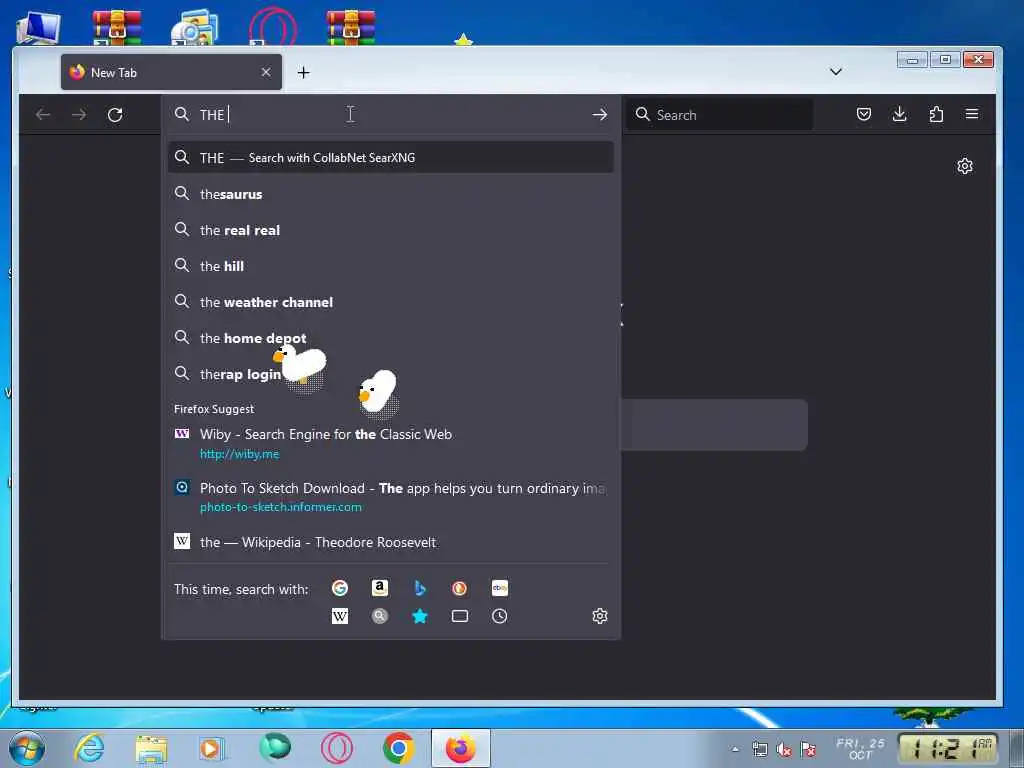
Task: Open the Firefox hamburger menu
Action: point(972,114)
